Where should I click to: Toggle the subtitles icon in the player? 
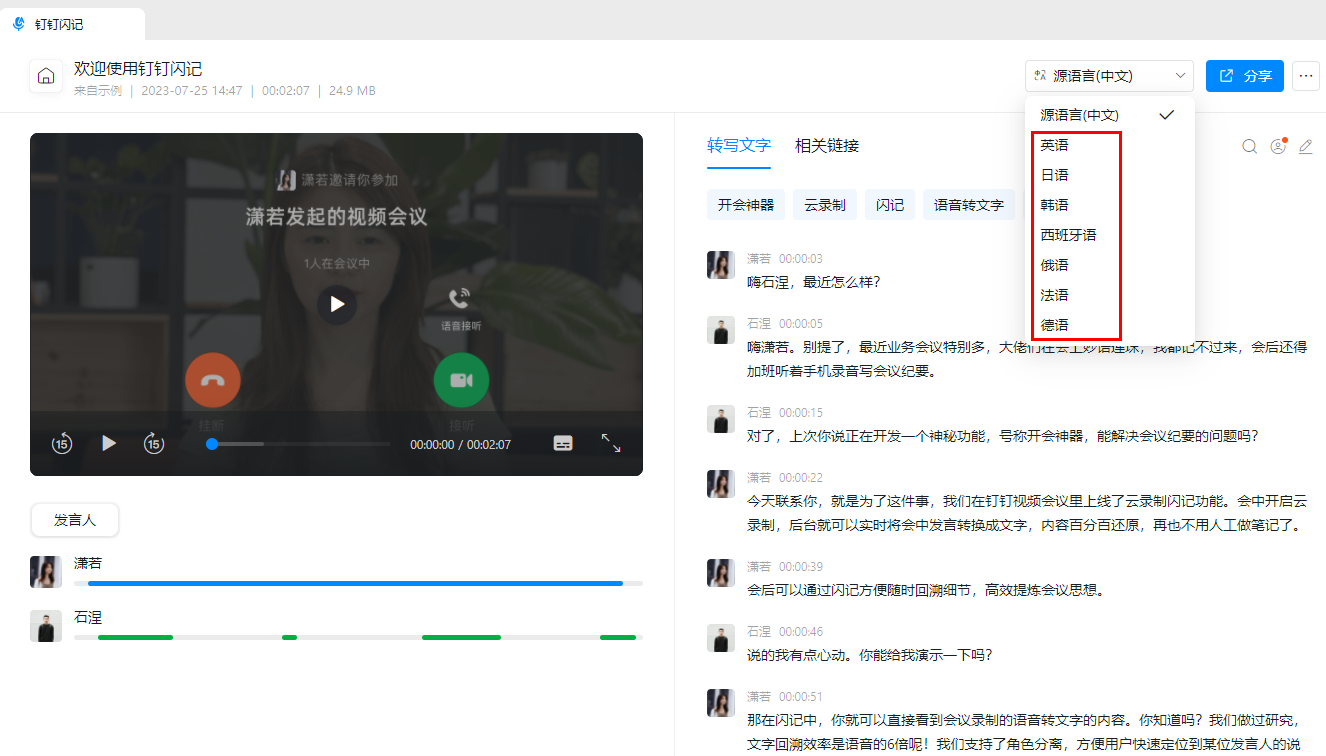point(563,443)
